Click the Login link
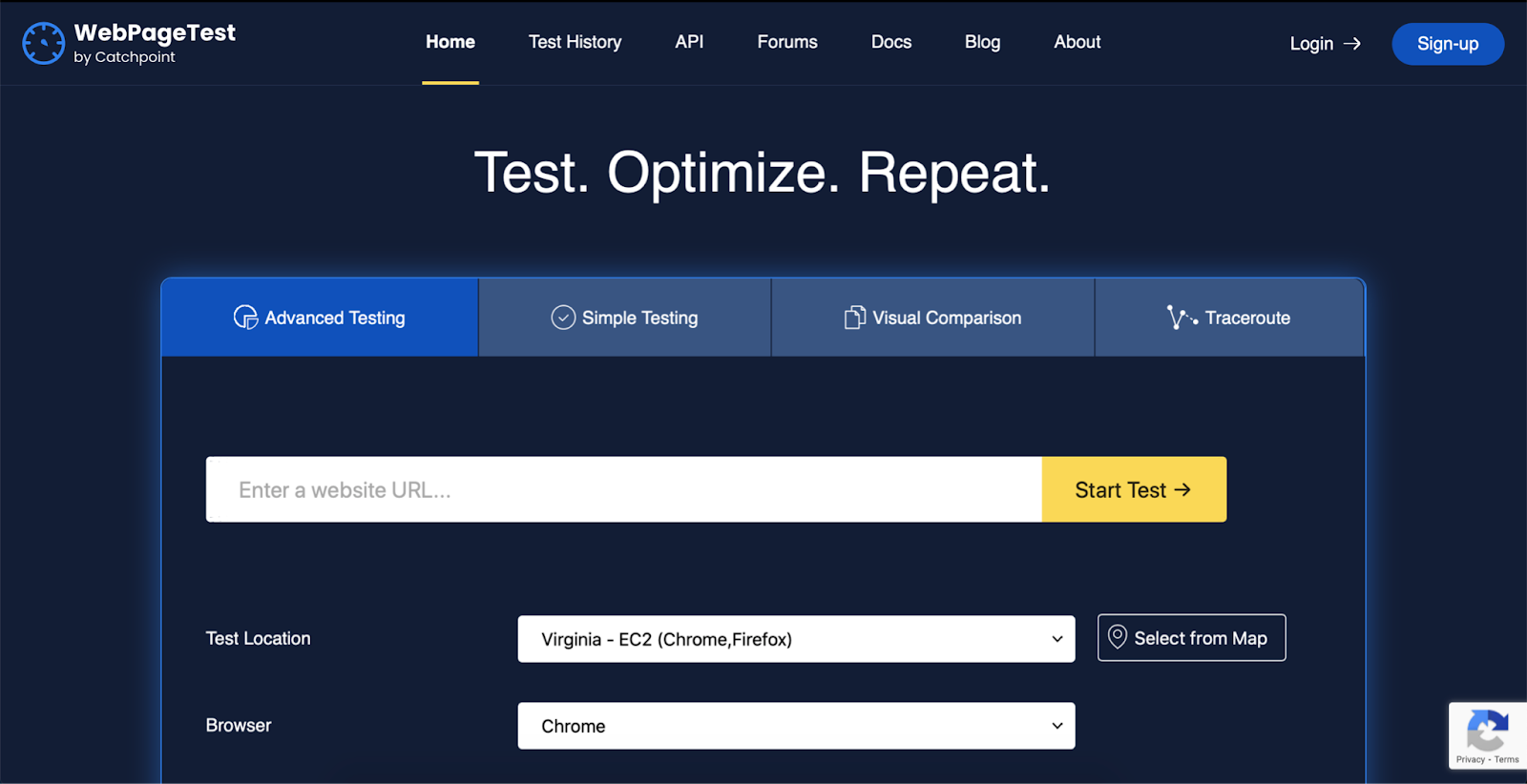The image size is (1527, 784). [1325, 44]
